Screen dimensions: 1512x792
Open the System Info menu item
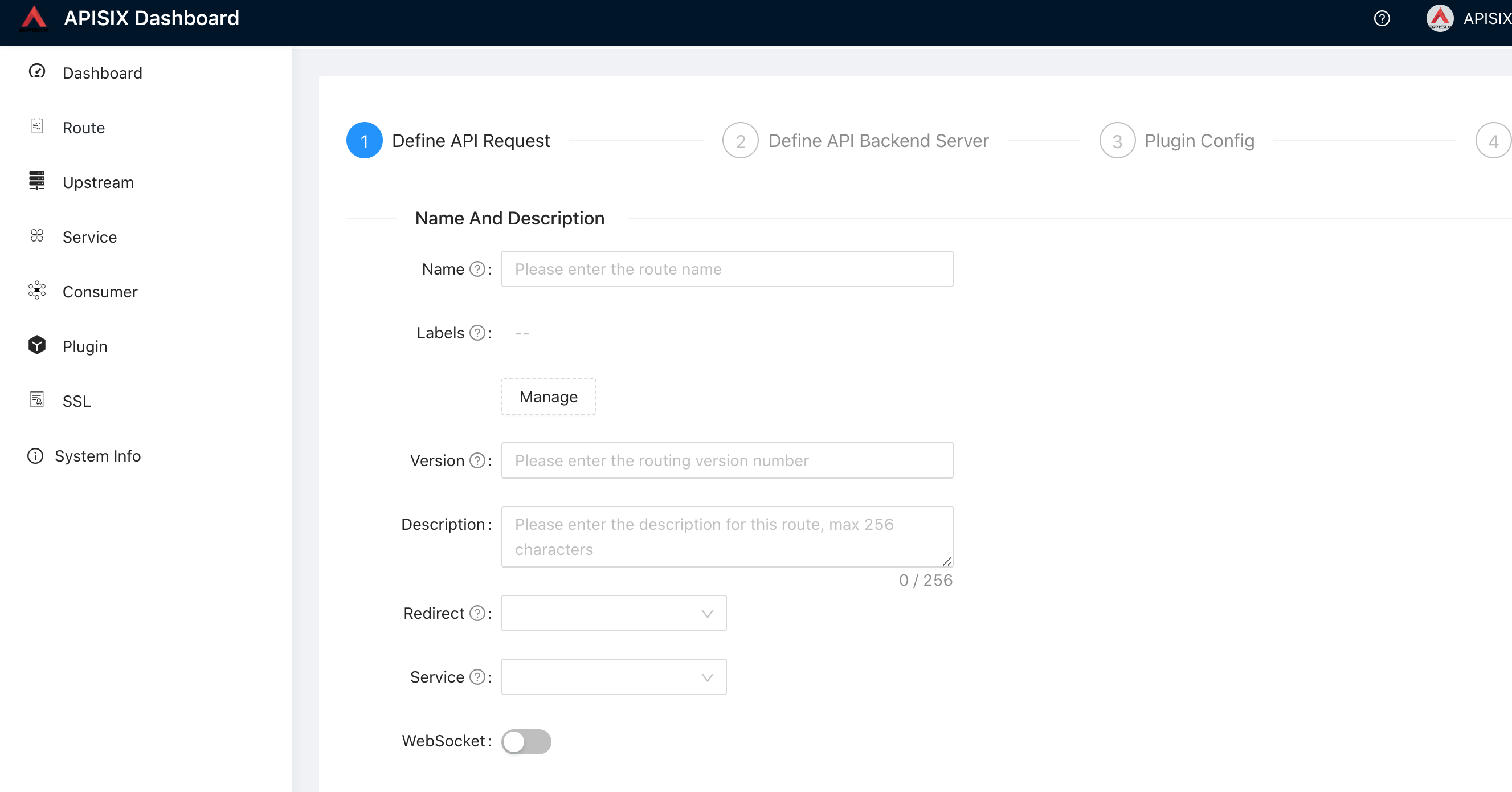(97, 456)
